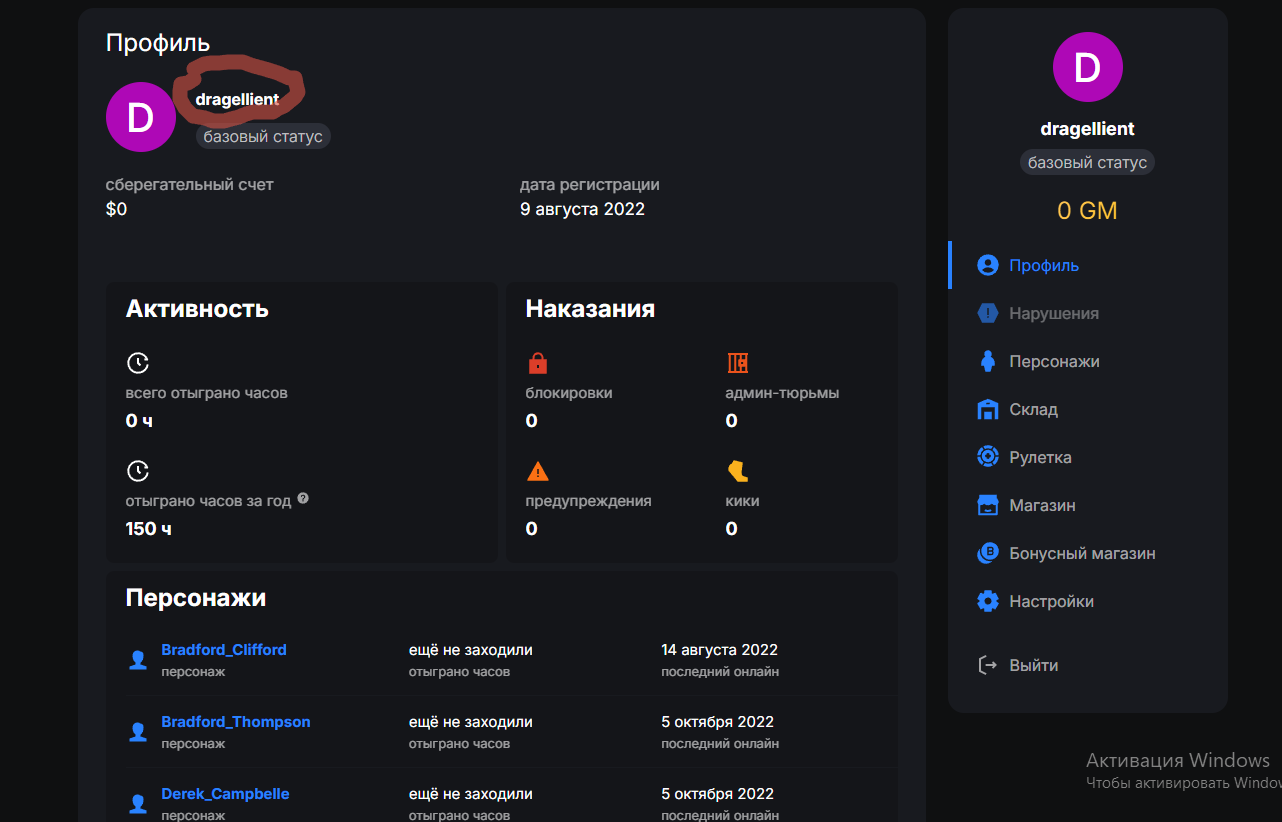Open character Derek_Campbelle link
The image size is (1282, 822).
pos(225,794)
